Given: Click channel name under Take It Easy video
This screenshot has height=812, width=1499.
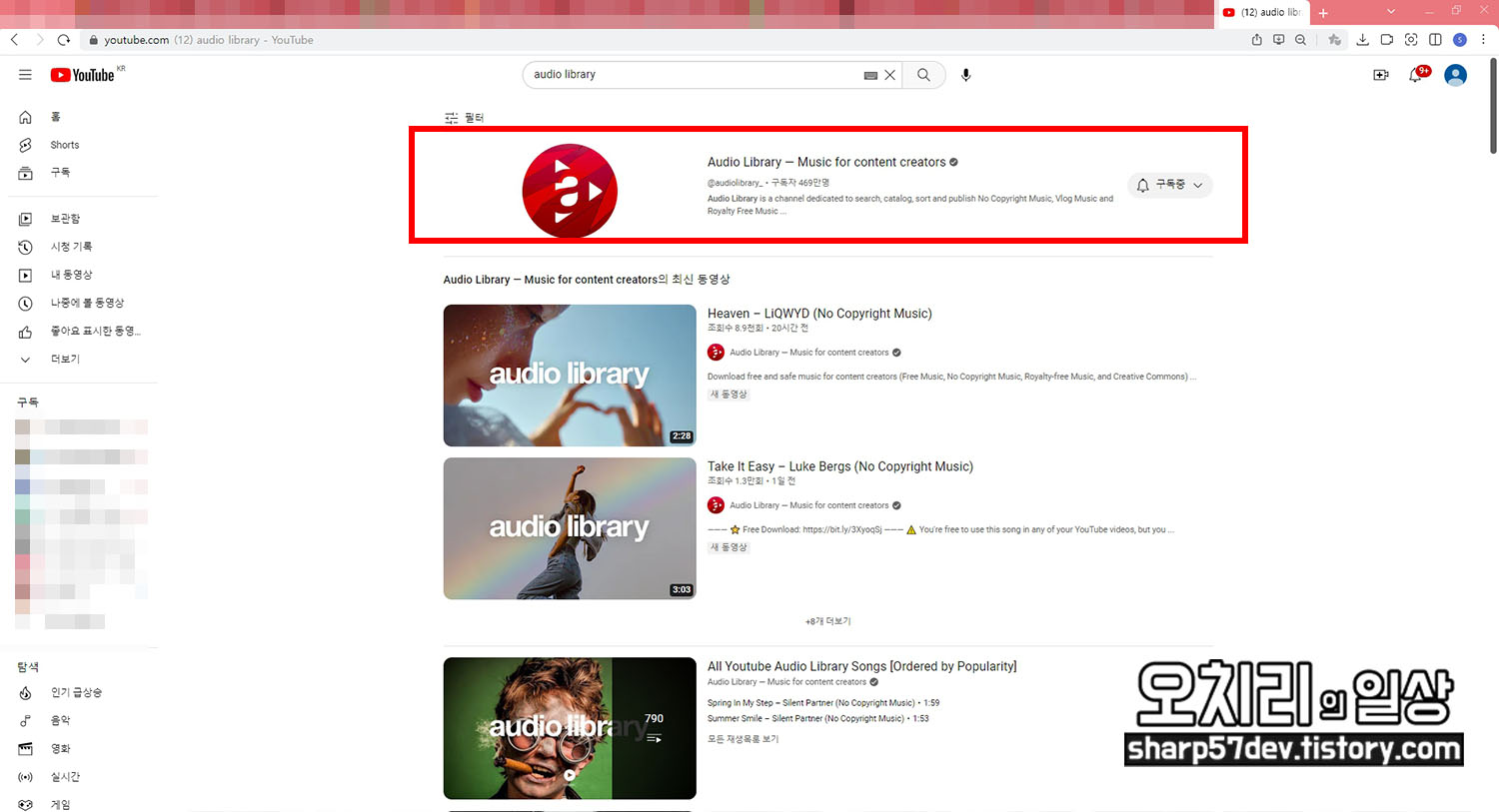Looking at the screenshot, I should pyautogui.click(x=808, y=505).
